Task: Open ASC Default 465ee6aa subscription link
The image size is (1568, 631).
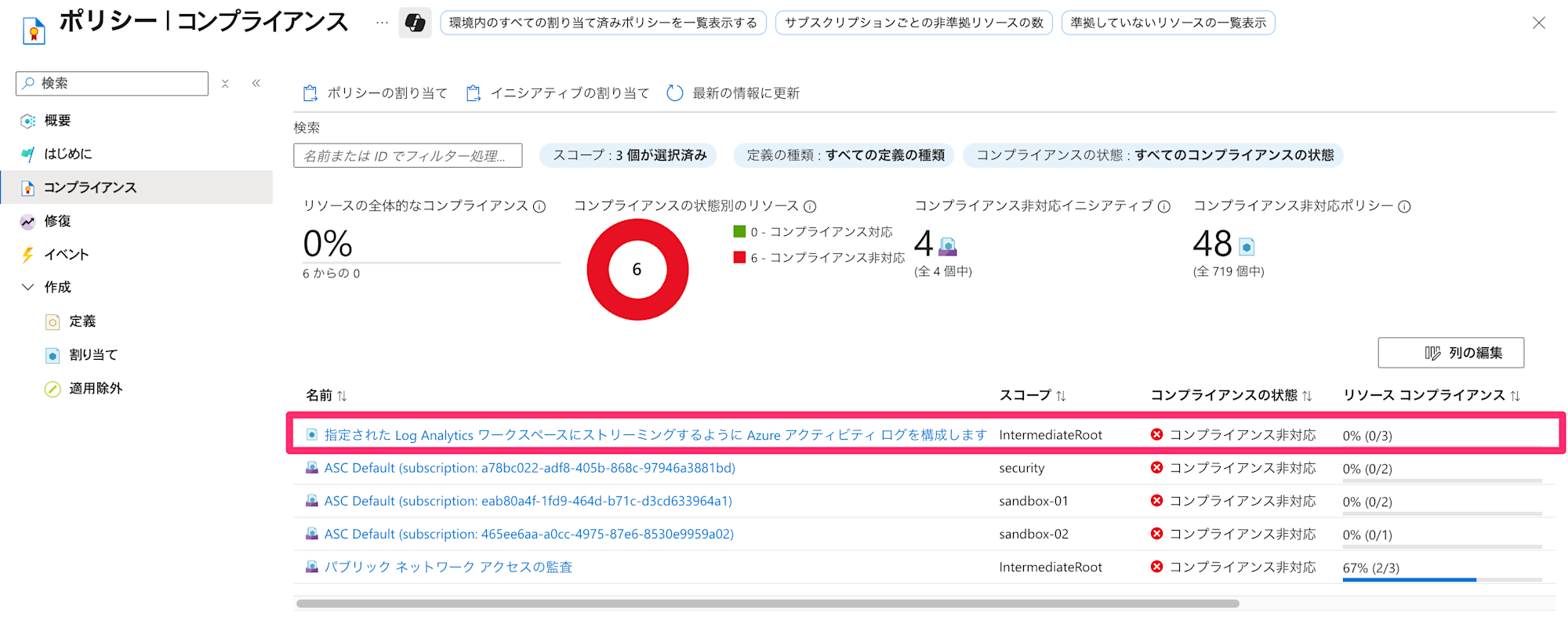Action: coord(529,534)
